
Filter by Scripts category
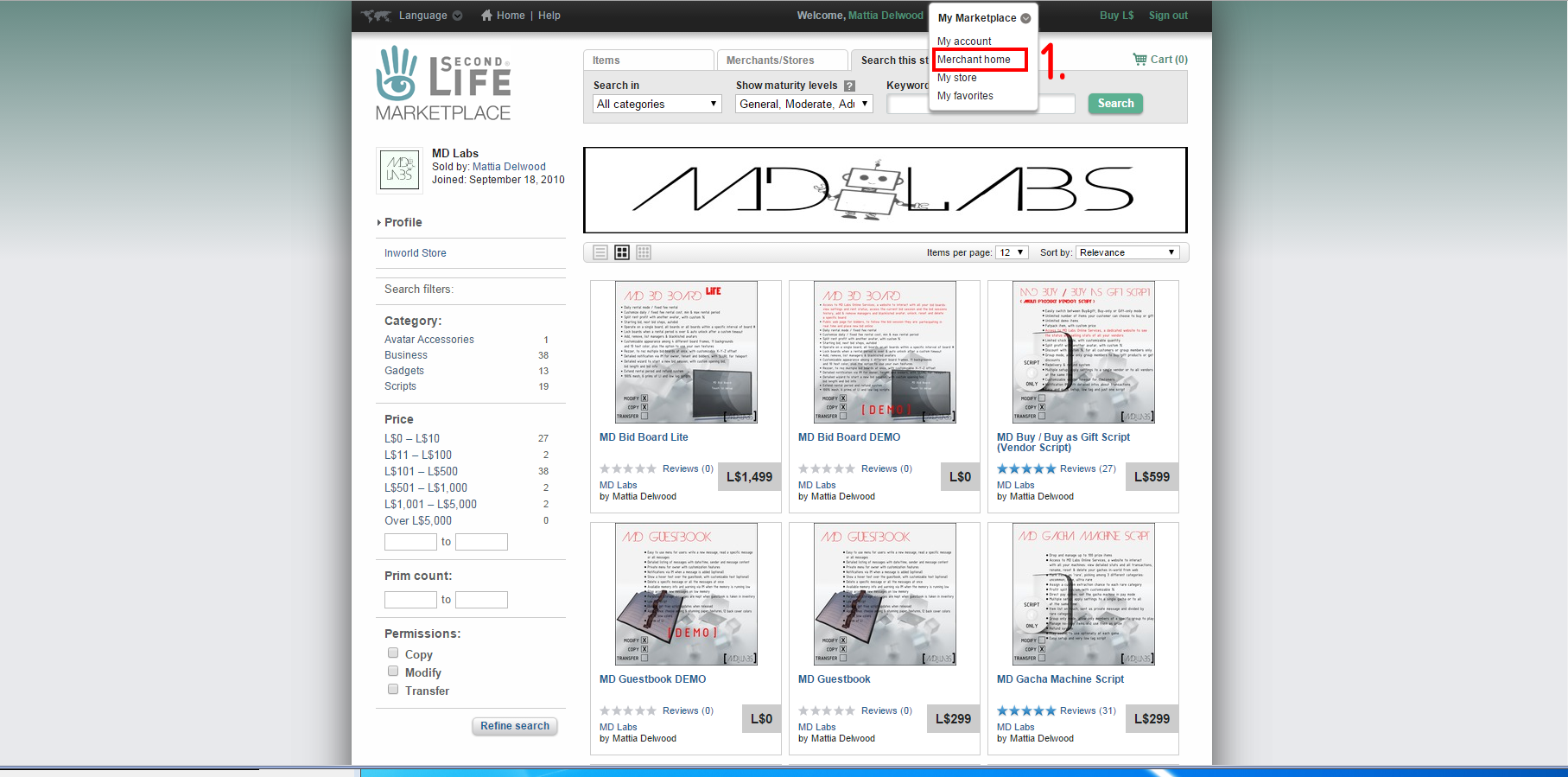coord(400,386)
